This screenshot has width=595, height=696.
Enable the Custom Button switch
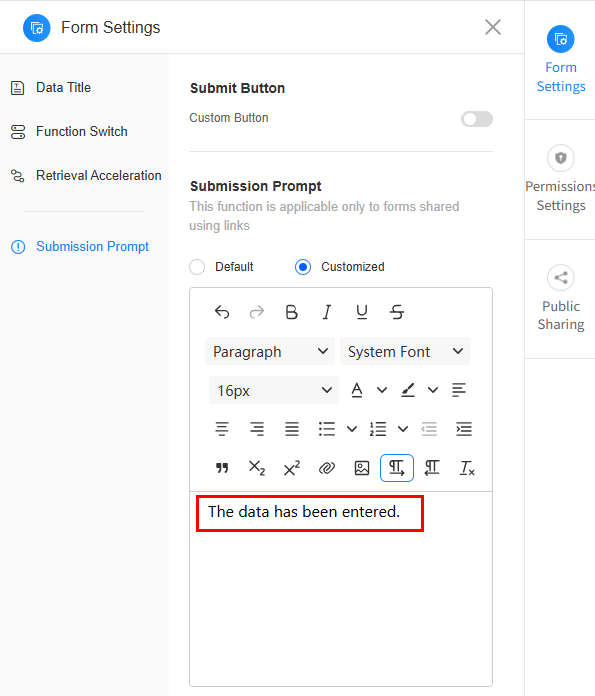pos(476,119)
